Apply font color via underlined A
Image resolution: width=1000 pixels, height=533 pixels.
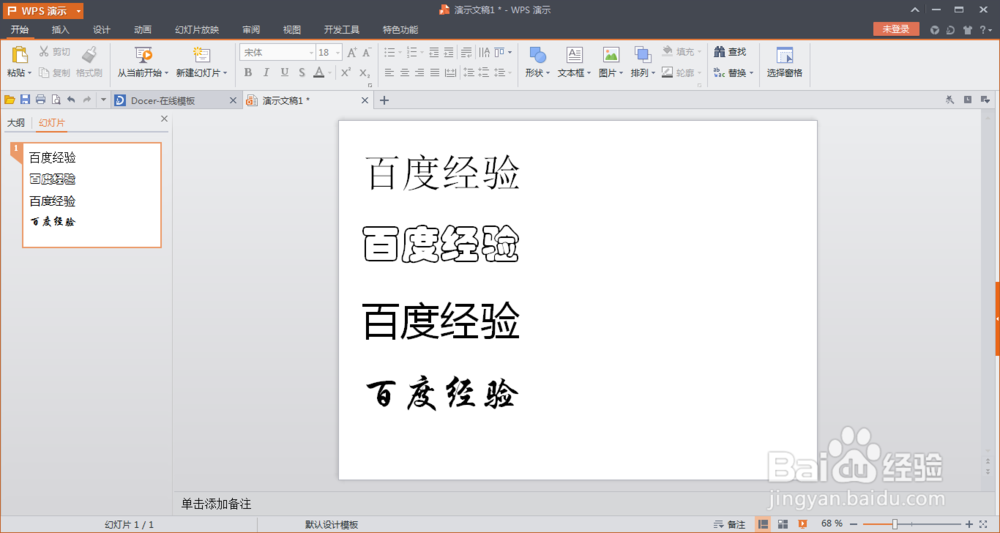[319, 73]
